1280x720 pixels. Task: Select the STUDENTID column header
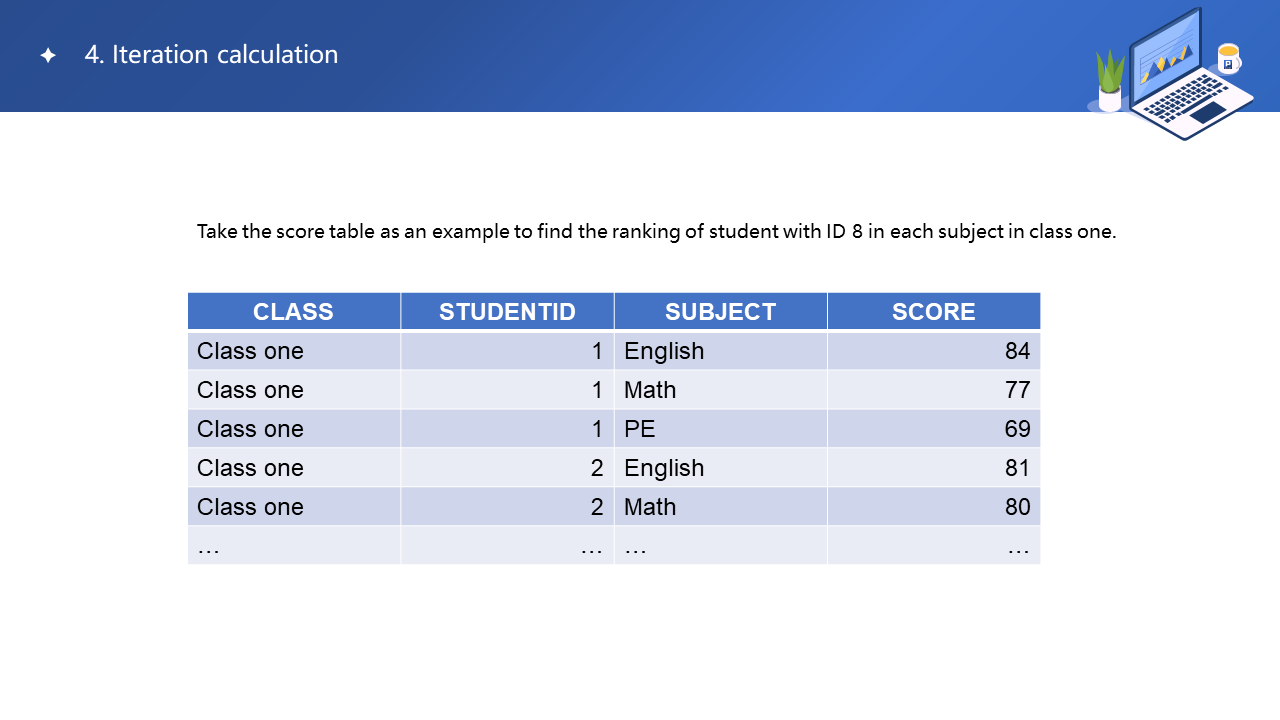[507, 312]
